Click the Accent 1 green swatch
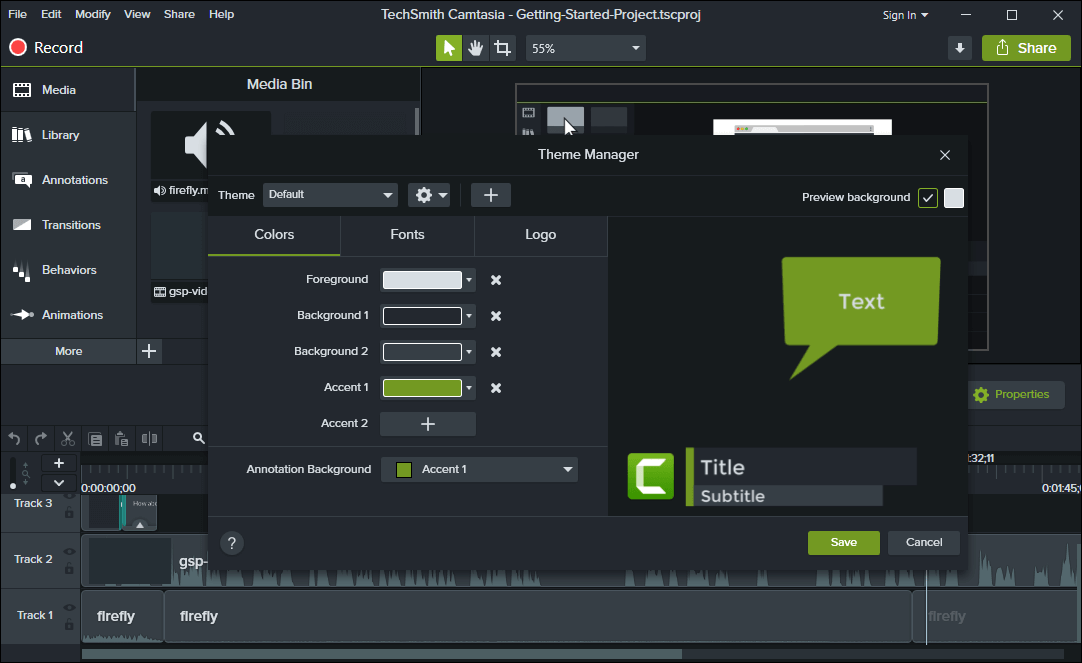Image resolution: width=1082 pixels, height=663 pixels. click(422, 388)
